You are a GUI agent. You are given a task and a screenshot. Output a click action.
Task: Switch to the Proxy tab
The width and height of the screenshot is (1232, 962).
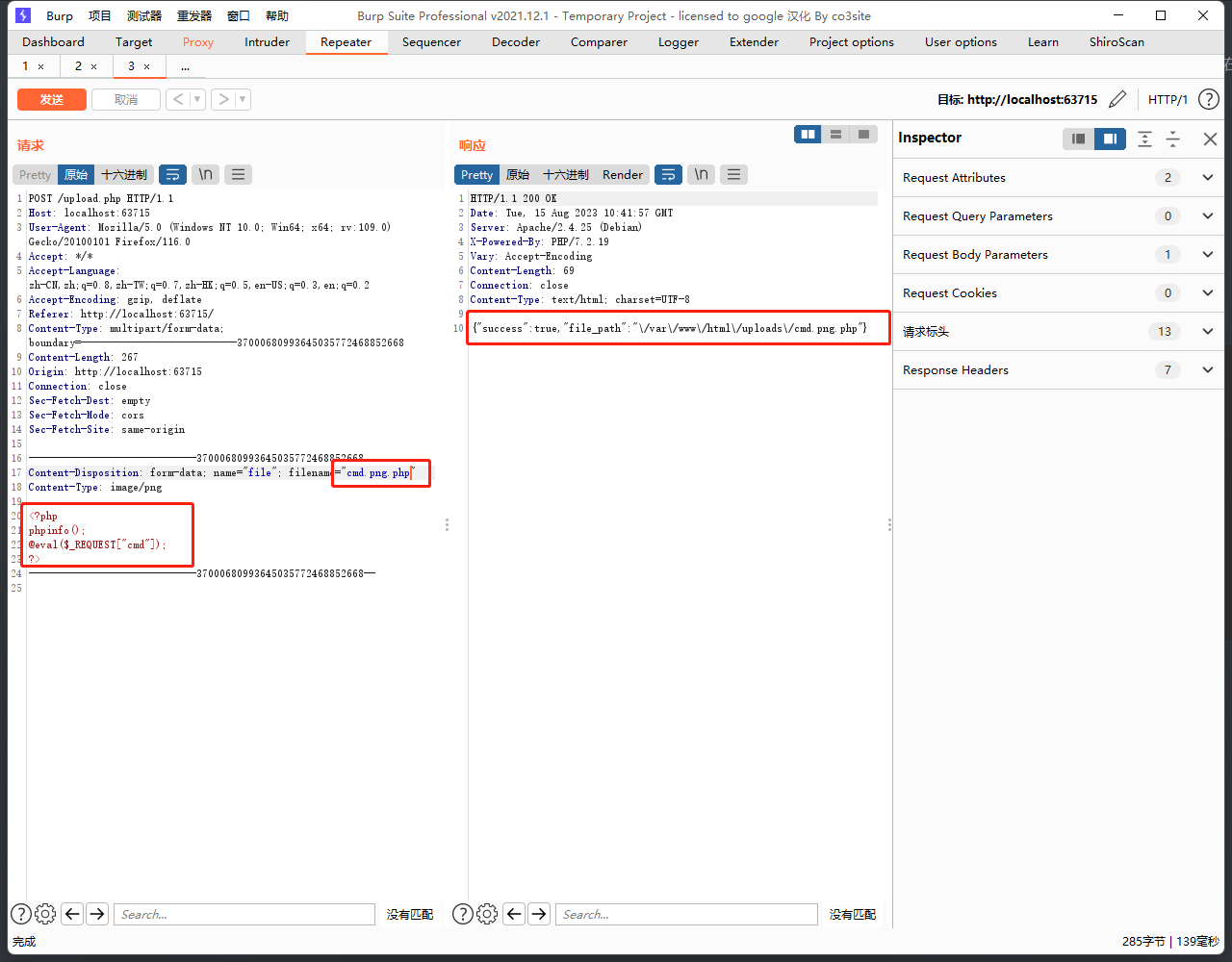click(x=198, y=41)
